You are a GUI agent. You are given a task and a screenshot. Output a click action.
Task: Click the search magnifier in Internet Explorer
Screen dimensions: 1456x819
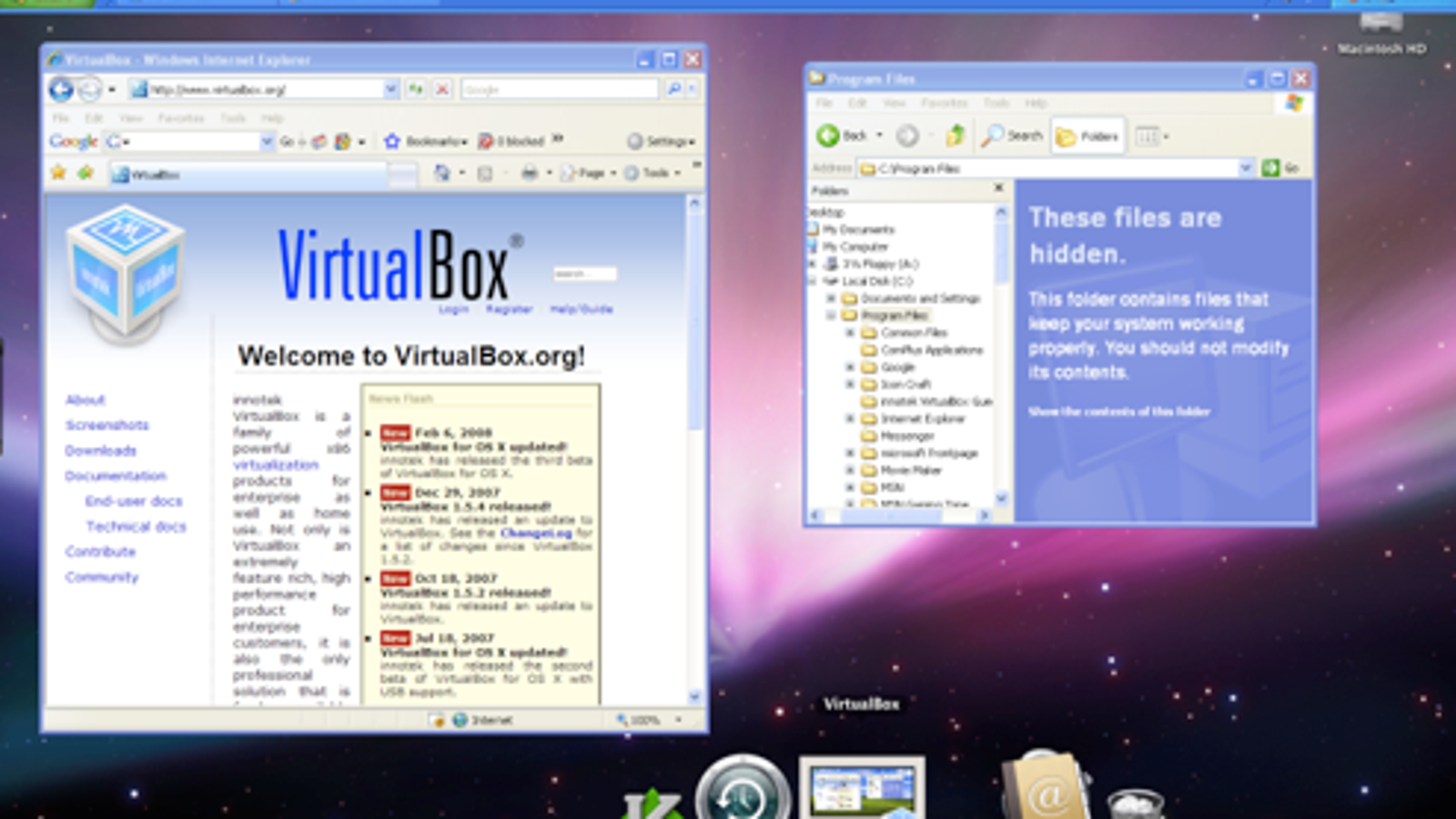pyautogui.click(x=674, y=89)
